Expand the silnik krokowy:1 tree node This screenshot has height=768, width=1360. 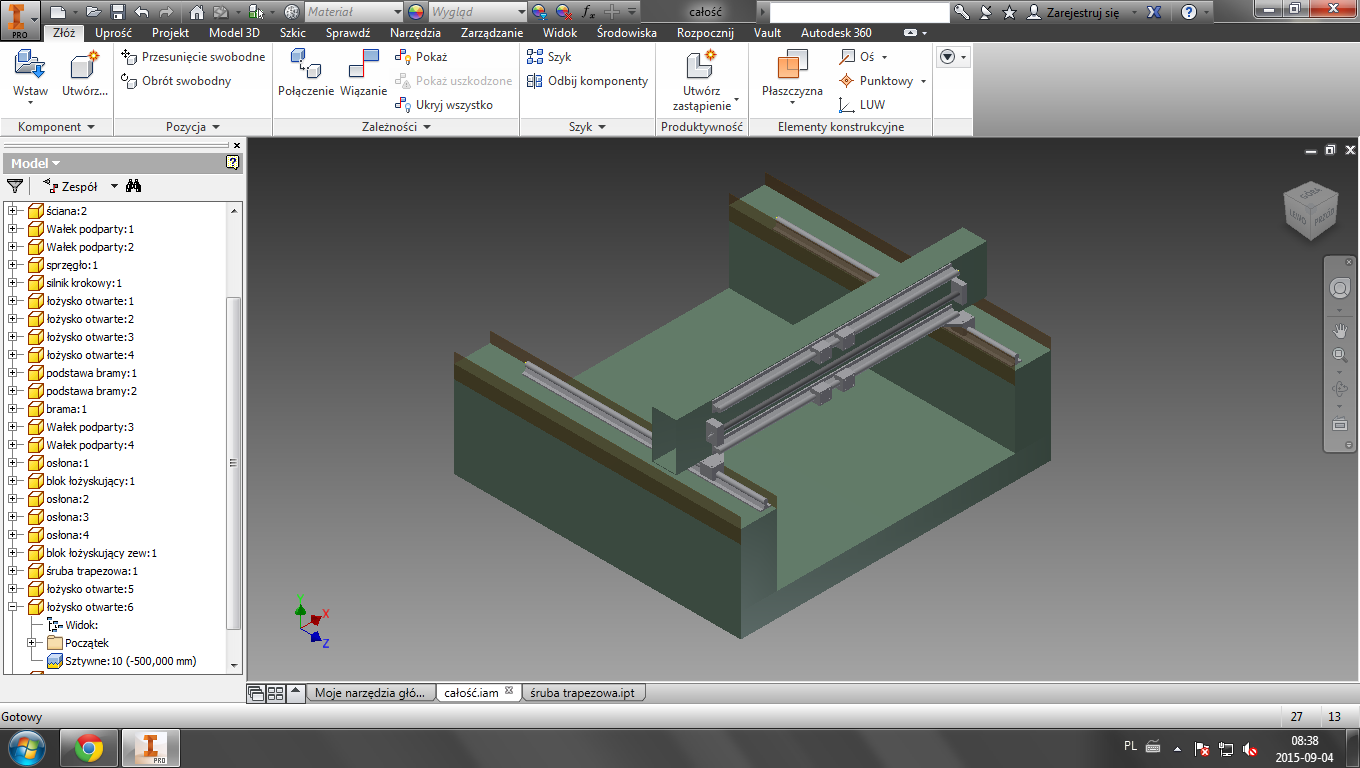coord(13,283)
